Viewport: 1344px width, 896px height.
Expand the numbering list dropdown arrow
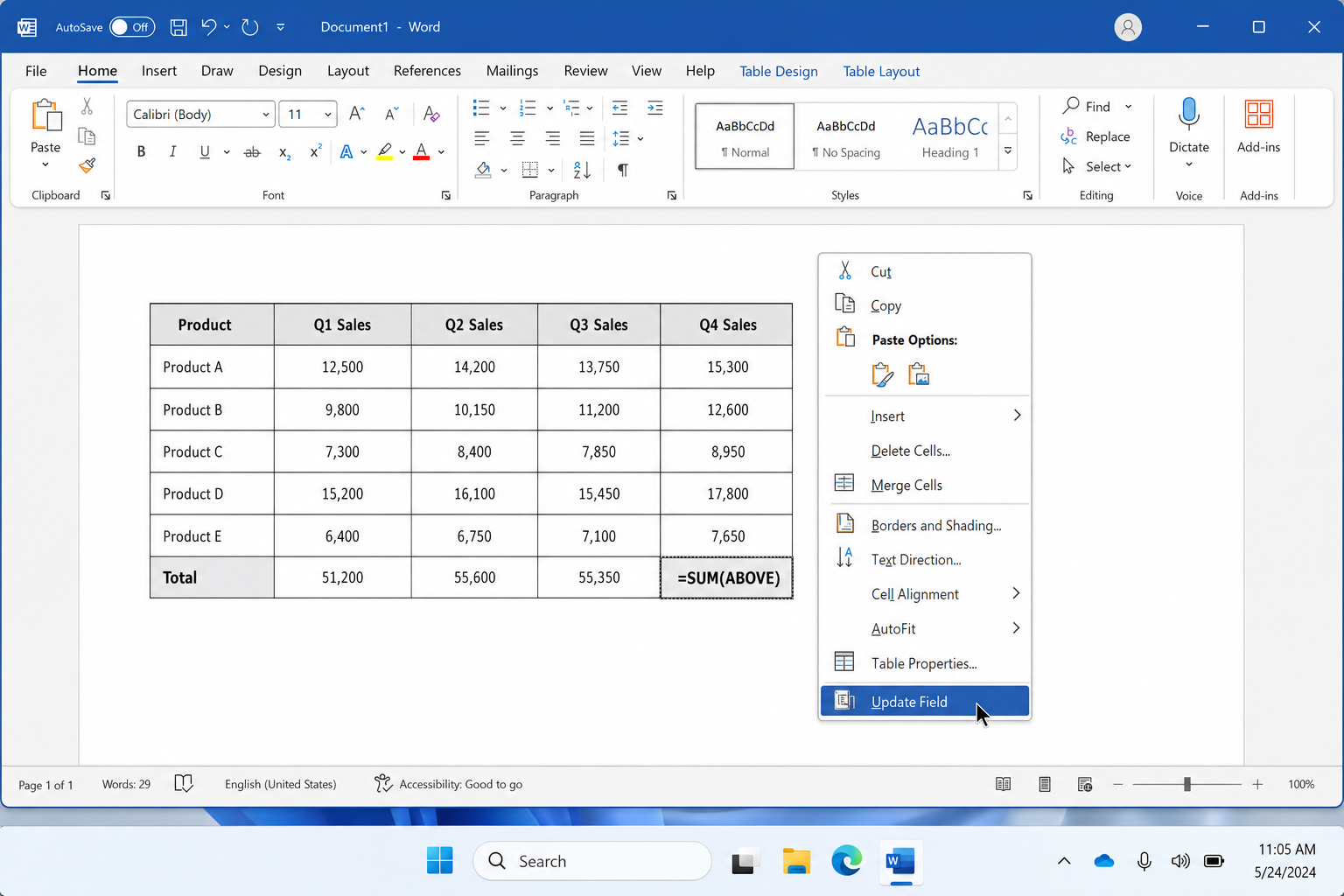coord(549,108)
